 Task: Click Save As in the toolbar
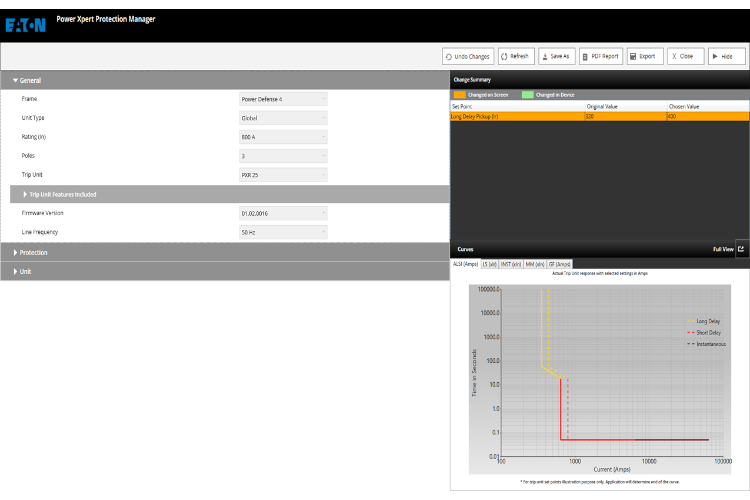[x=554, y=57]
